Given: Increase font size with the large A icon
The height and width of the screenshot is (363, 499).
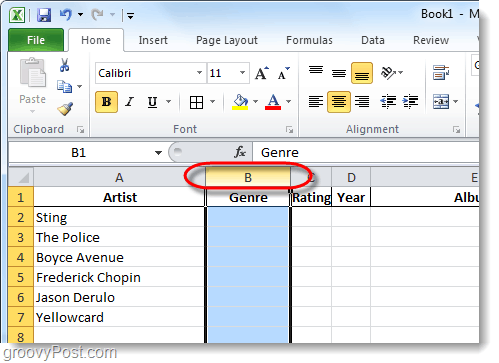Looking at the screenshot, I should (262, 73).
